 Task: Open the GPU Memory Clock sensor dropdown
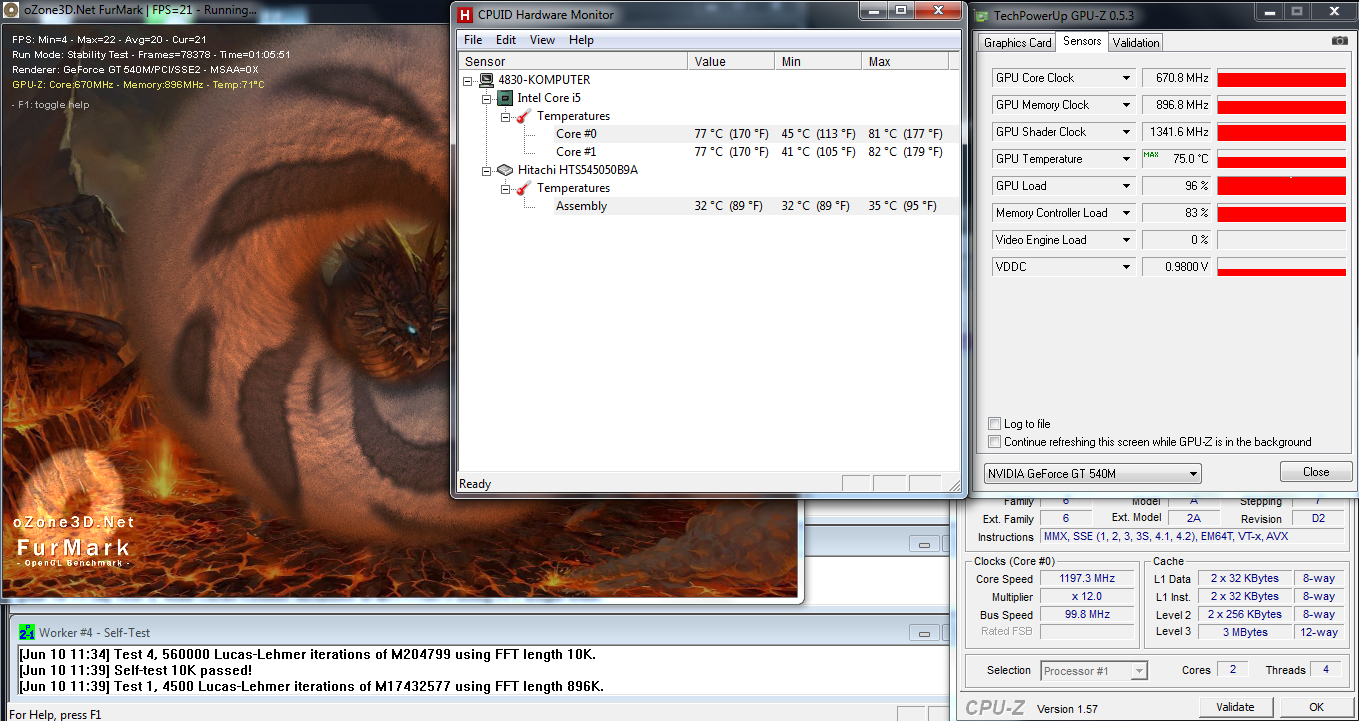click(1126, 105)
